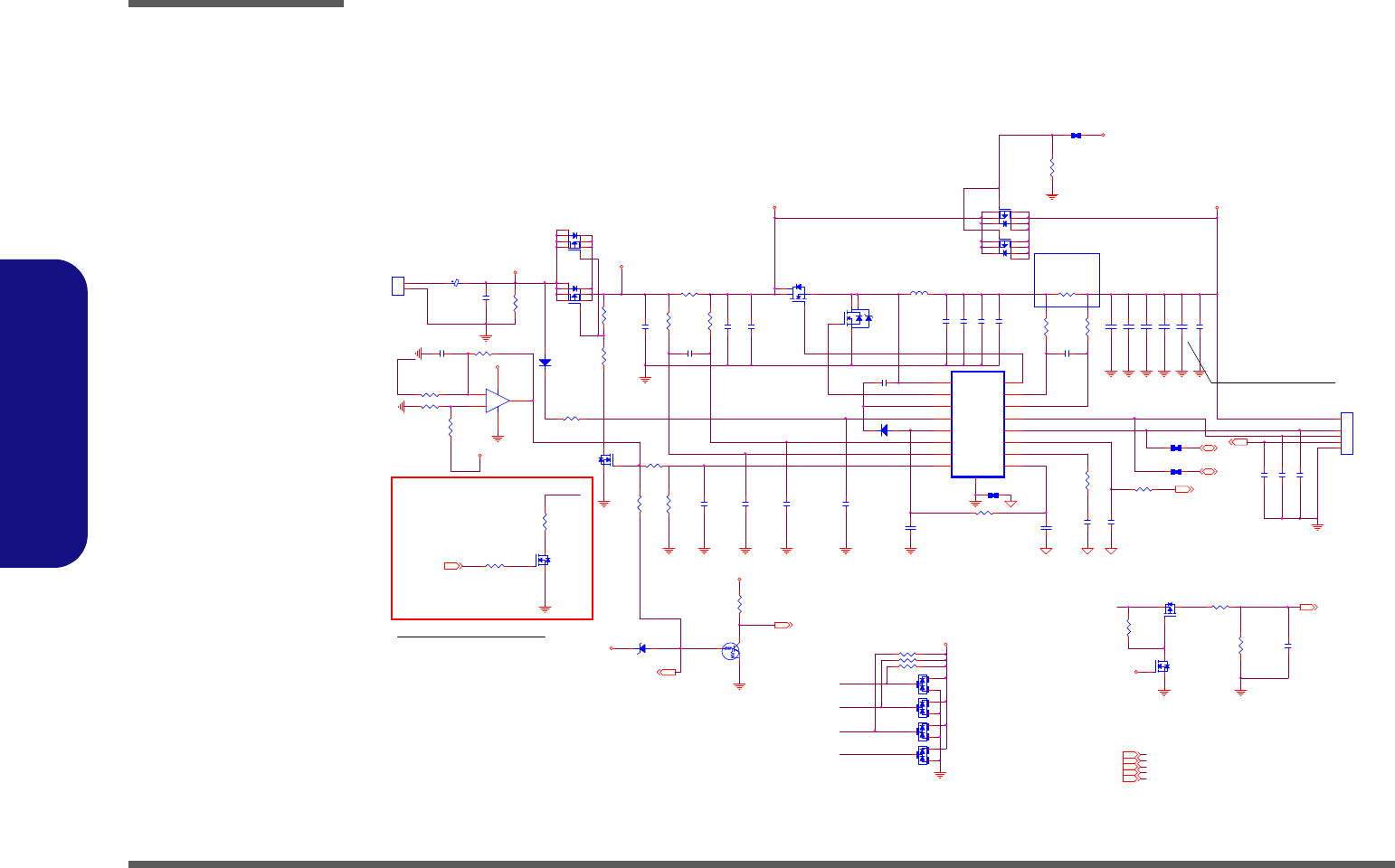Select the port symbol inside the red-outlined box
The image size is (1395, 868).
452,566
